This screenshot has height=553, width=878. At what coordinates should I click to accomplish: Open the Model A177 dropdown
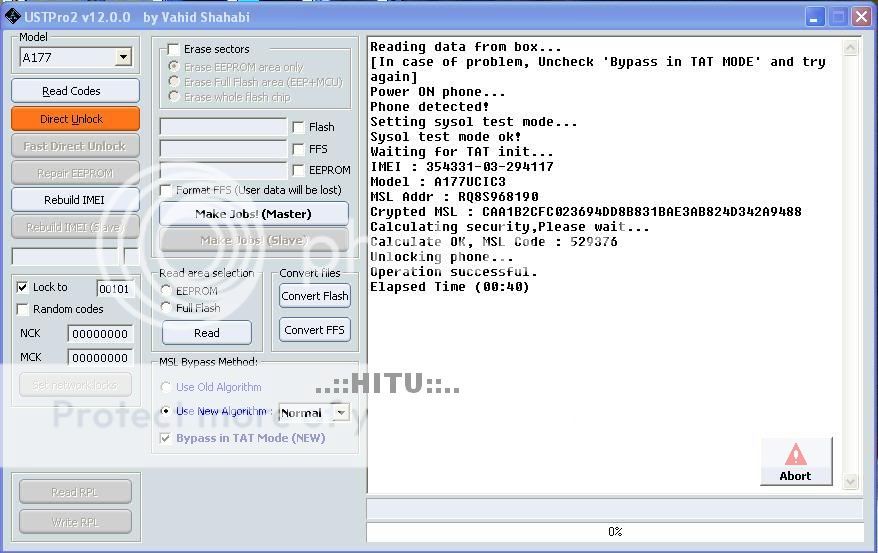123,58
